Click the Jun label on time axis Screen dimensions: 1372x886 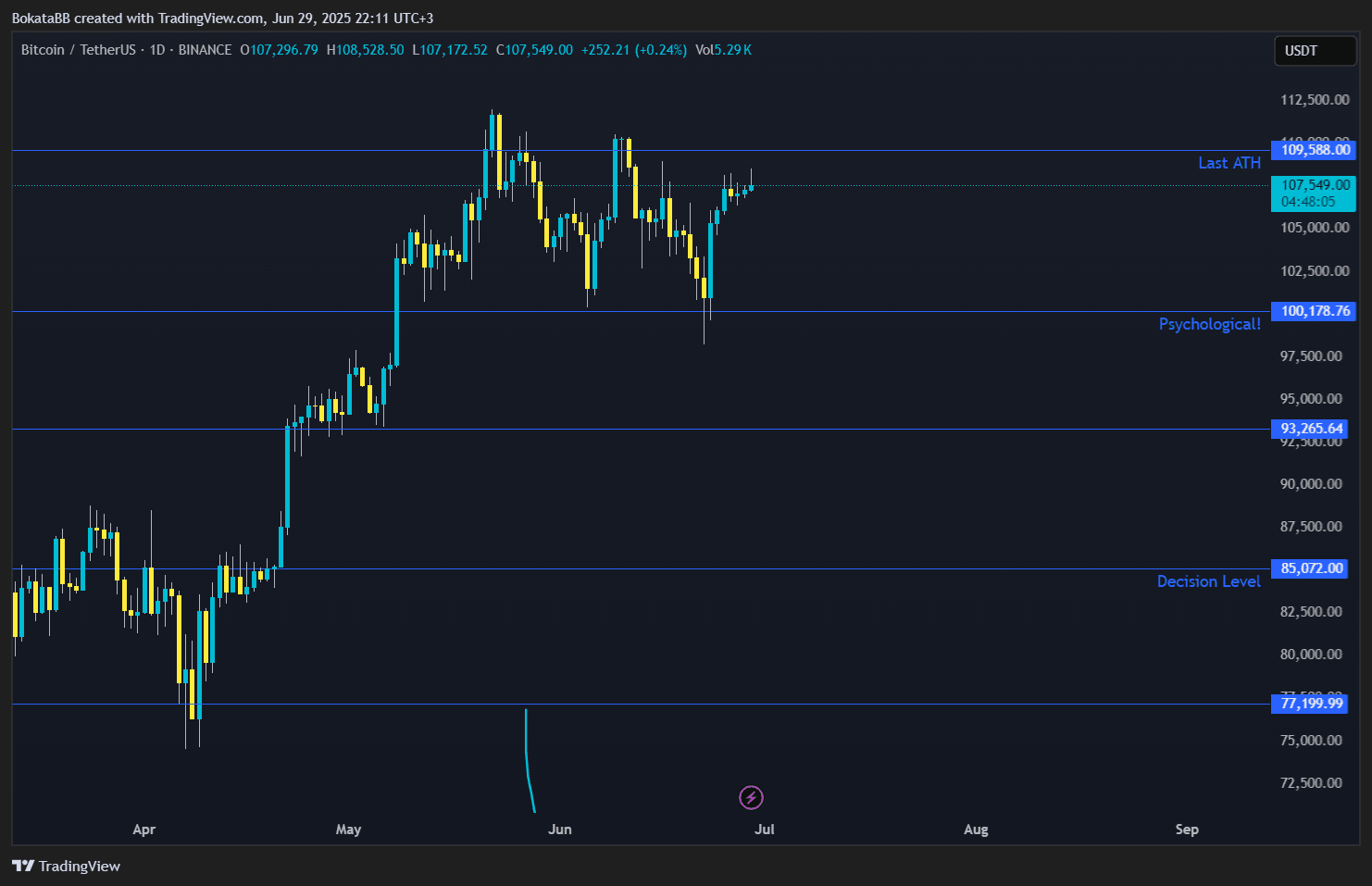click(559, 830)
